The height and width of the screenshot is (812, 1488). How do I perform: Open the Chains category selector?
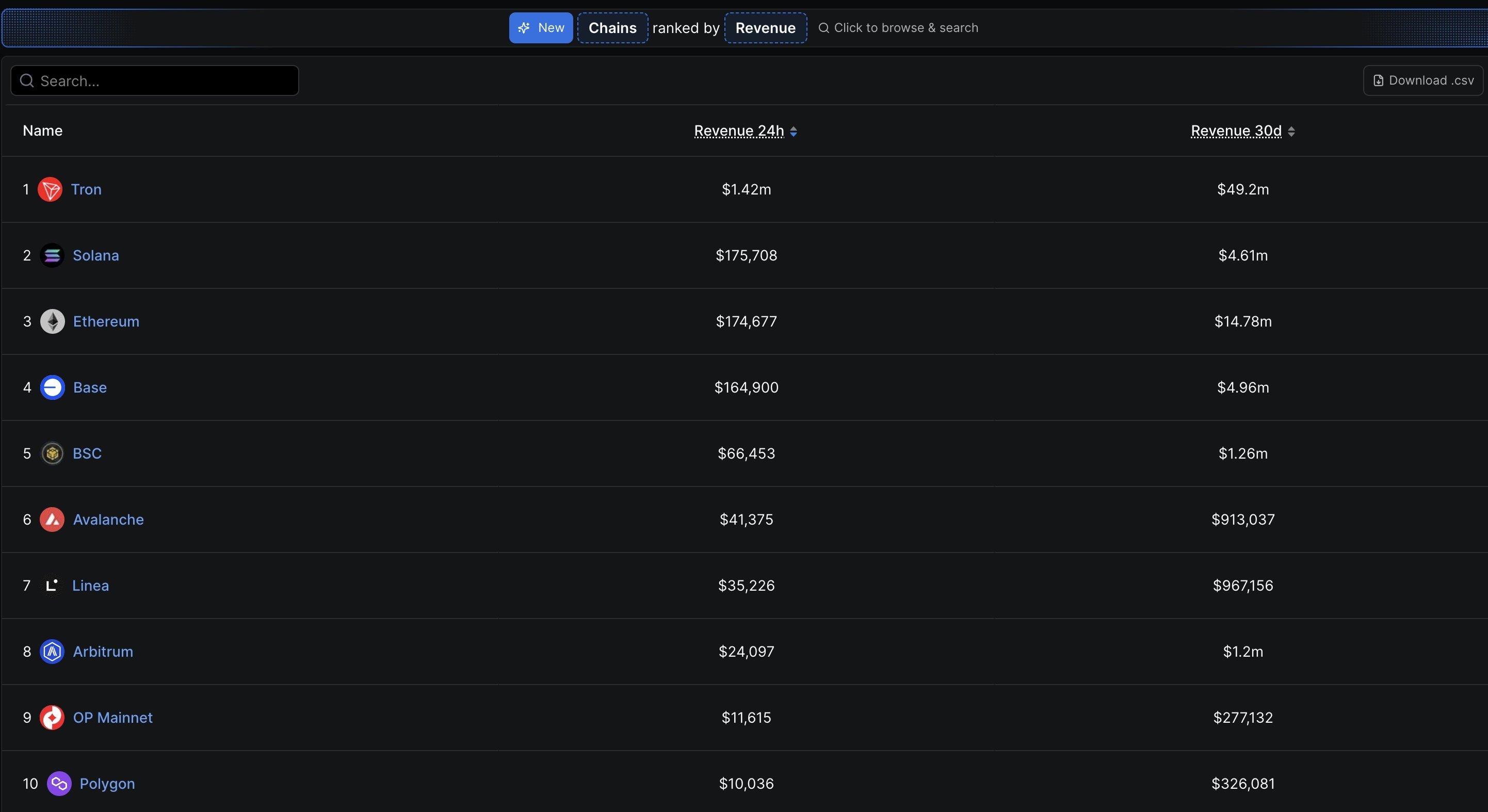612,28
